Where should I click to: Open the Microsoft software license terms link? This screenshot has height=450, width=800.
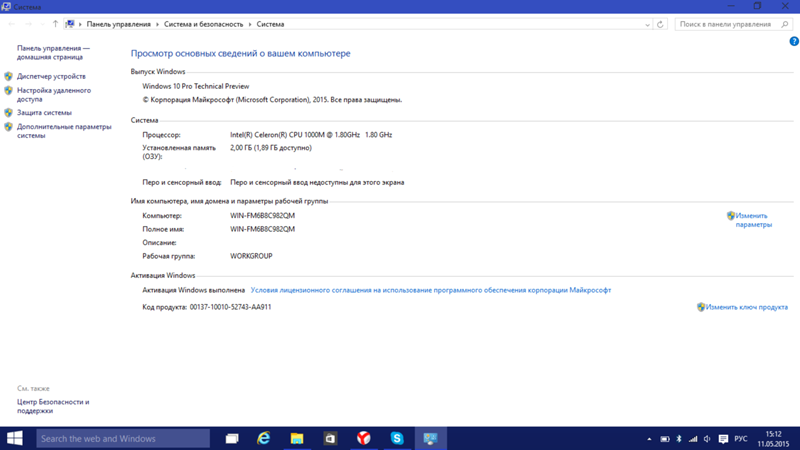click(x=430, y=290)
